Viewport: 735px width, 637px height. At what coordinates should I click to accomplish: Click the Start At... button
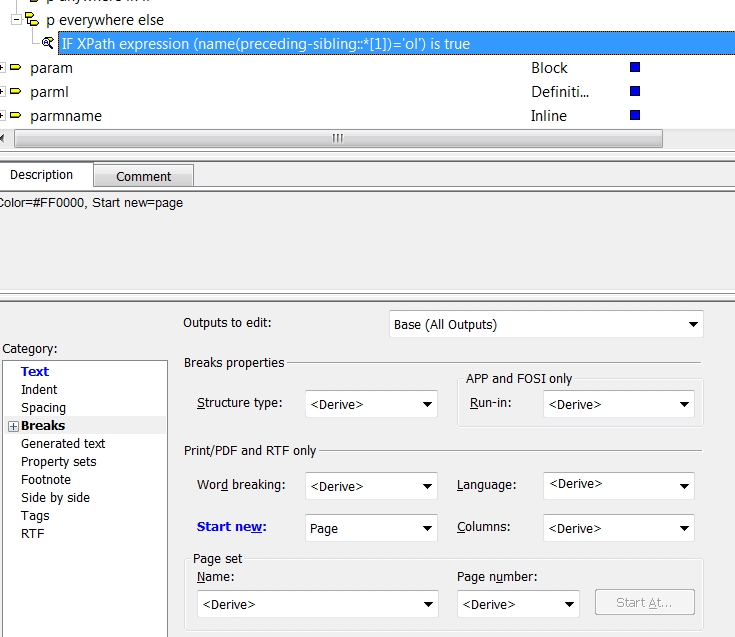645,602
